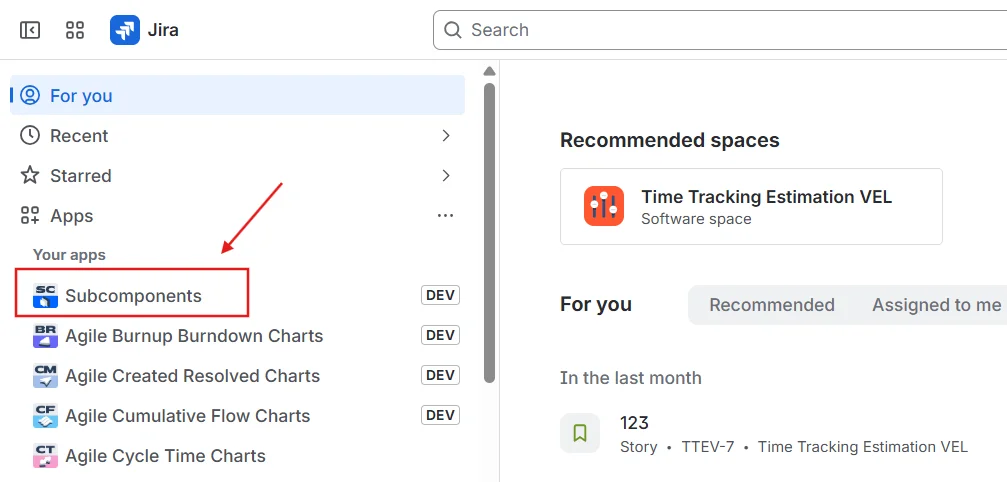Switch to the Recommended tab
Viewport: 1007px width, 482px height.
pyautogui.click(x=771, y=305)
